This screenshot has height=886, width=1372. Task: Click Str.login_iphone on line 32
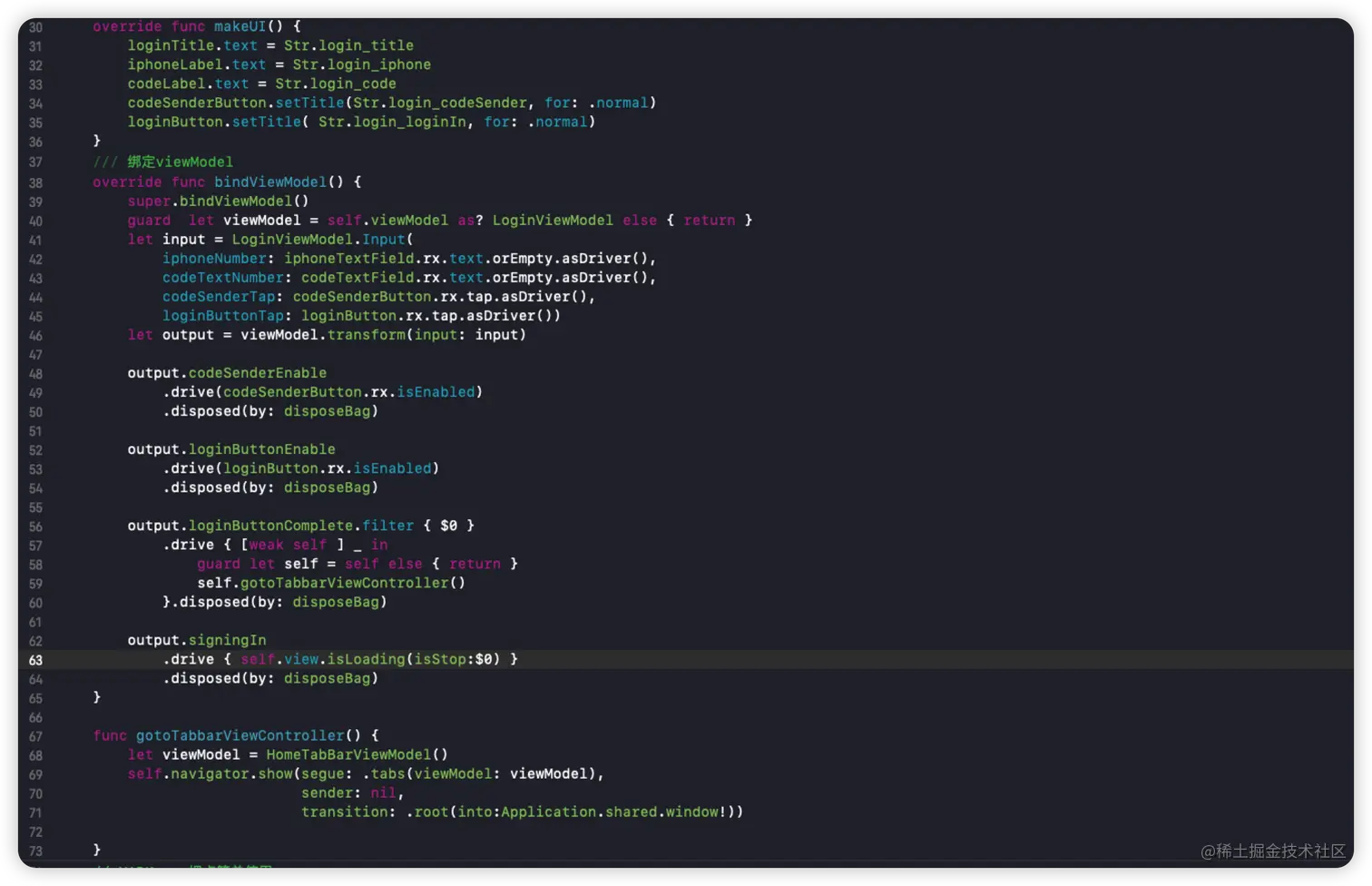[361, 64]
